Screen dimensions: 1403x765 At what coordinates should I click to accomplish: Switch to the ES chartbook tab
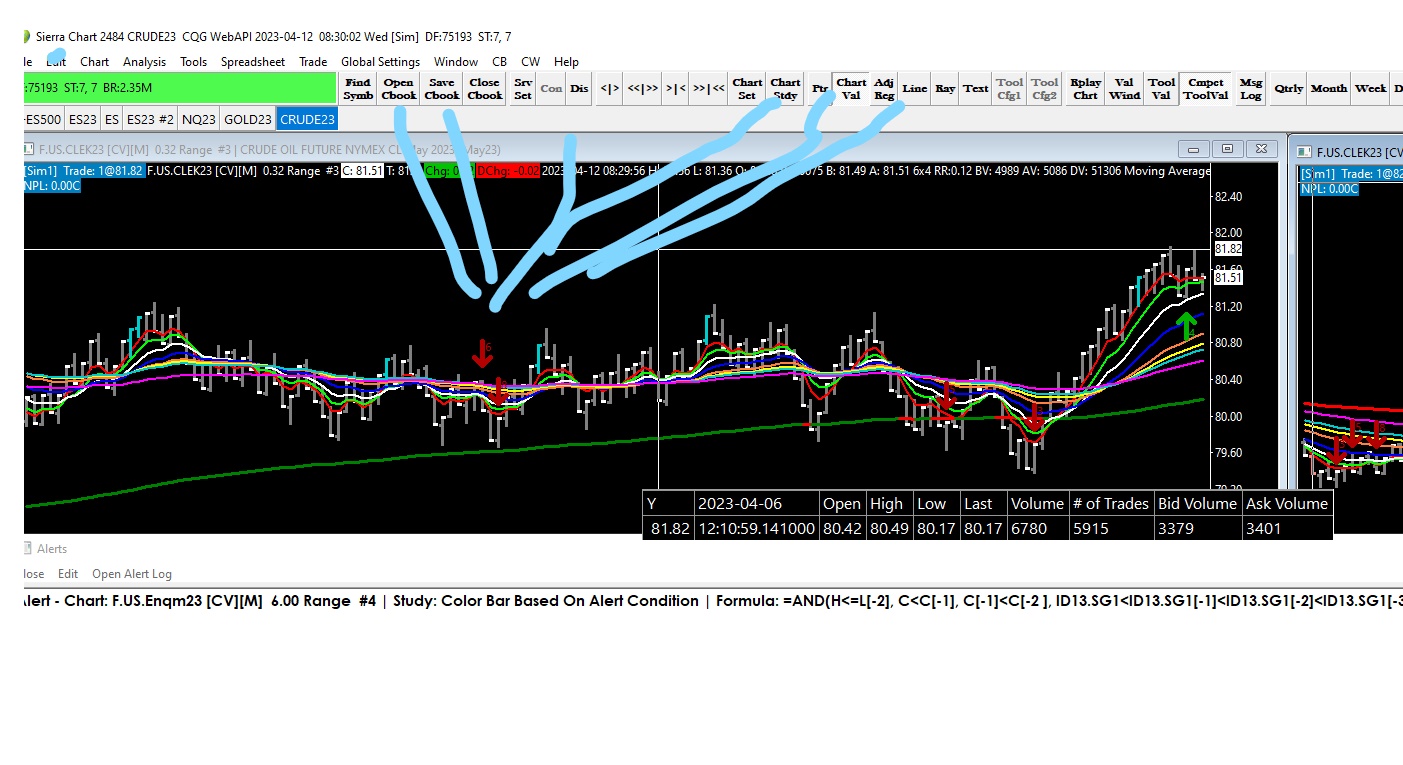(112, 119)
